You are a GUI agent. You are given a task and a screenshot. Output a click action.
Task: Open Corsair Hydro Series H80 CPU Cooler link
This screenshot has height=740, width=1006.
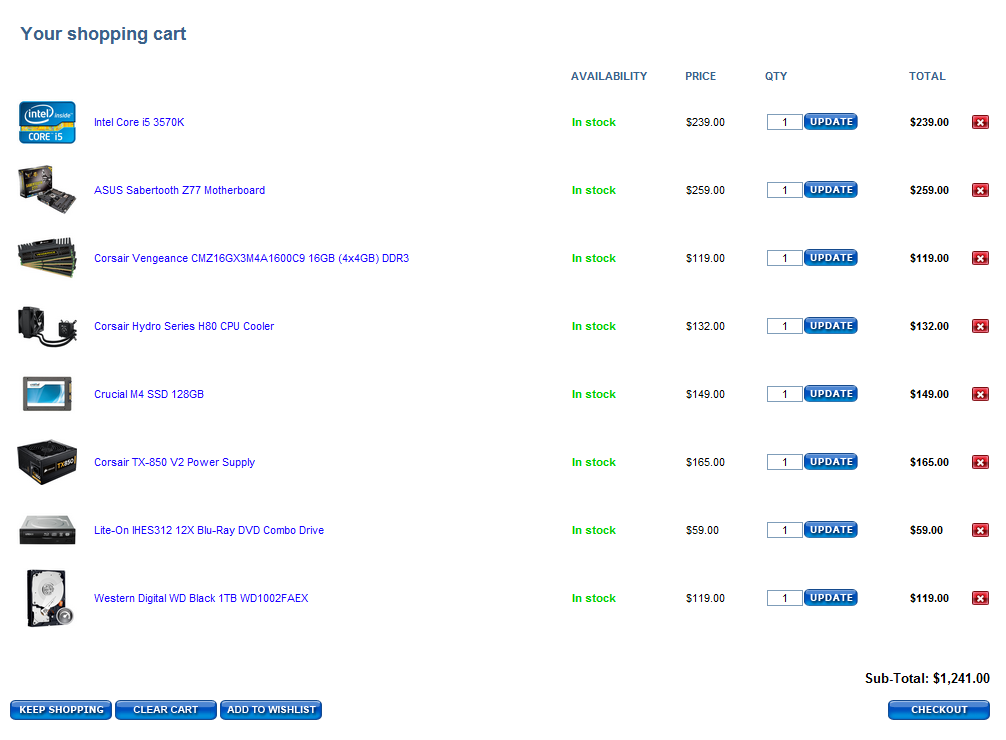coord(184,326)
